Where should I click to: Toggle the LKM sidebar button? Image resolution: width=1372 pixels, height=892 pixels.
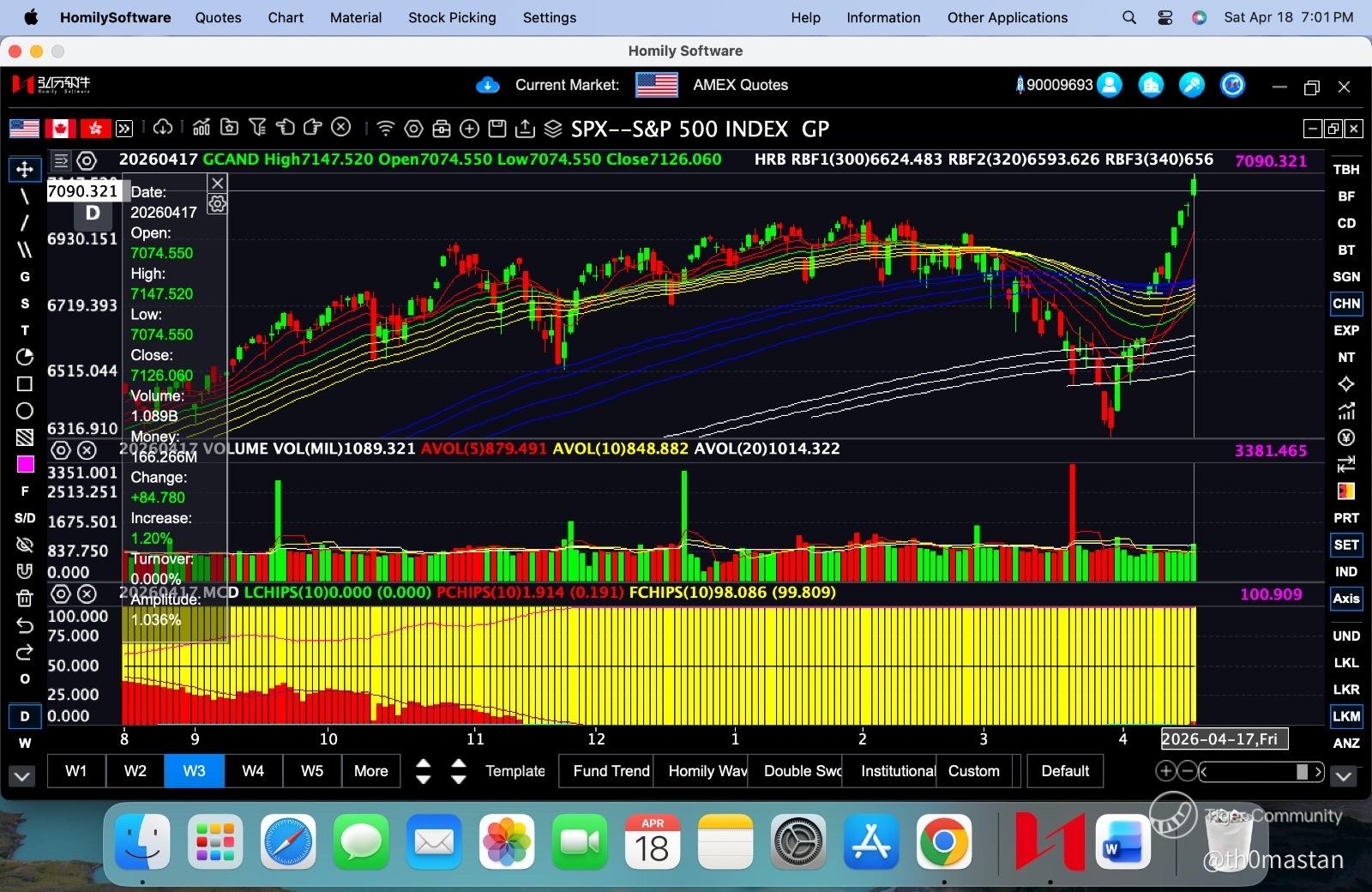point(1346,716)
